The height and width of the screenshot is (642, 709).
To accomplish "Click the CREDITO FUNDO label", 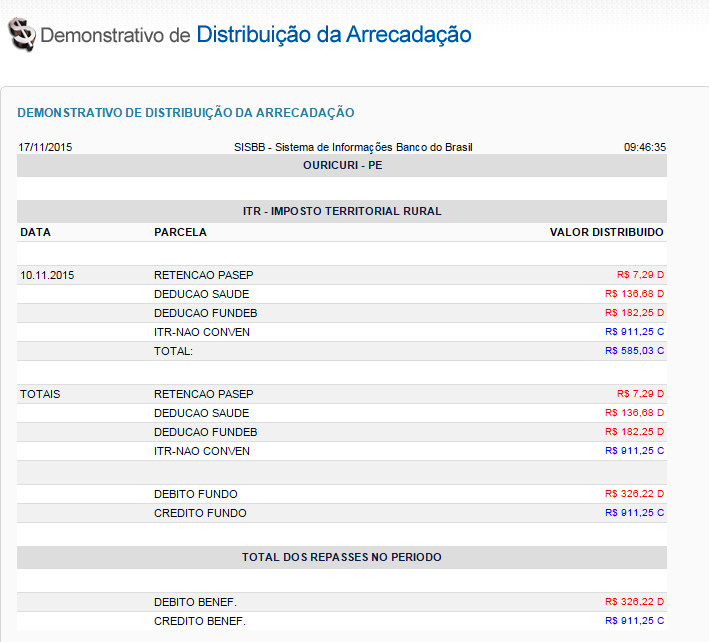I will (x=200, y=513).
